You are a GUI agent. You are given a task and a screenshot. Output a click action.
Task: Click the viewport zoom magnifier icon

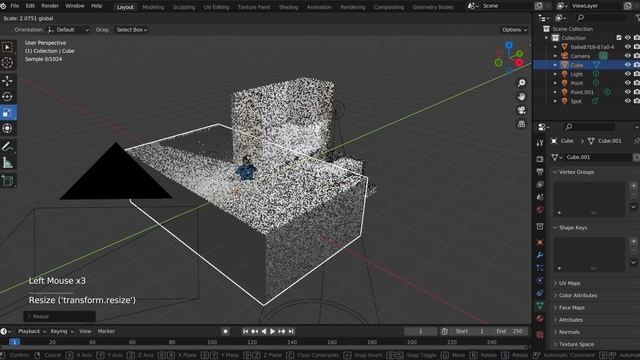coord(521,83)
